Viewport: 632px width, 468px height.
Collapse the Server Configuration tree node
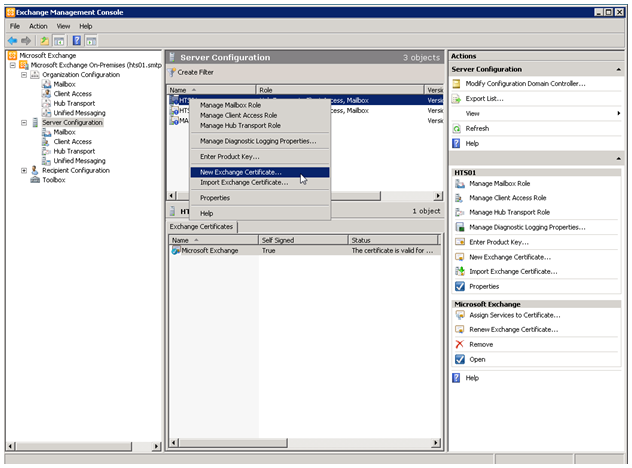[x=24, y=123]
